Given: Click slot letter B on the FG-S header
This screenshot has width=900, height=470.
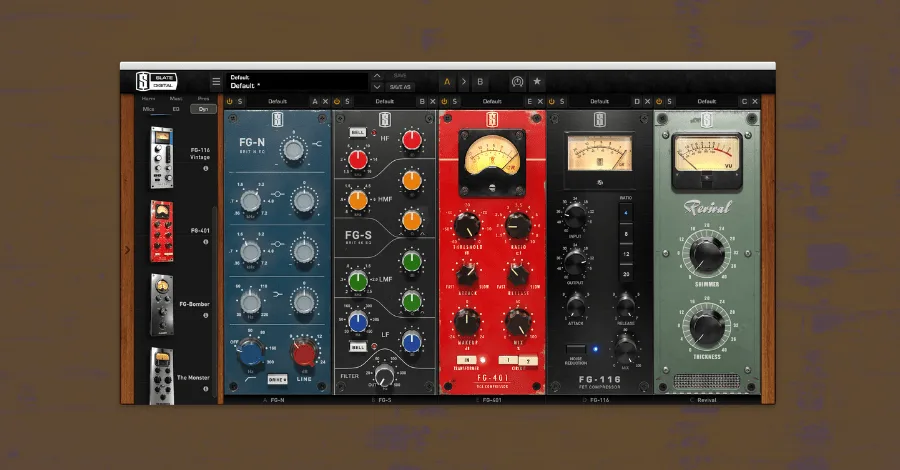Looking at the screenshot, I should [x=422, y=102].
